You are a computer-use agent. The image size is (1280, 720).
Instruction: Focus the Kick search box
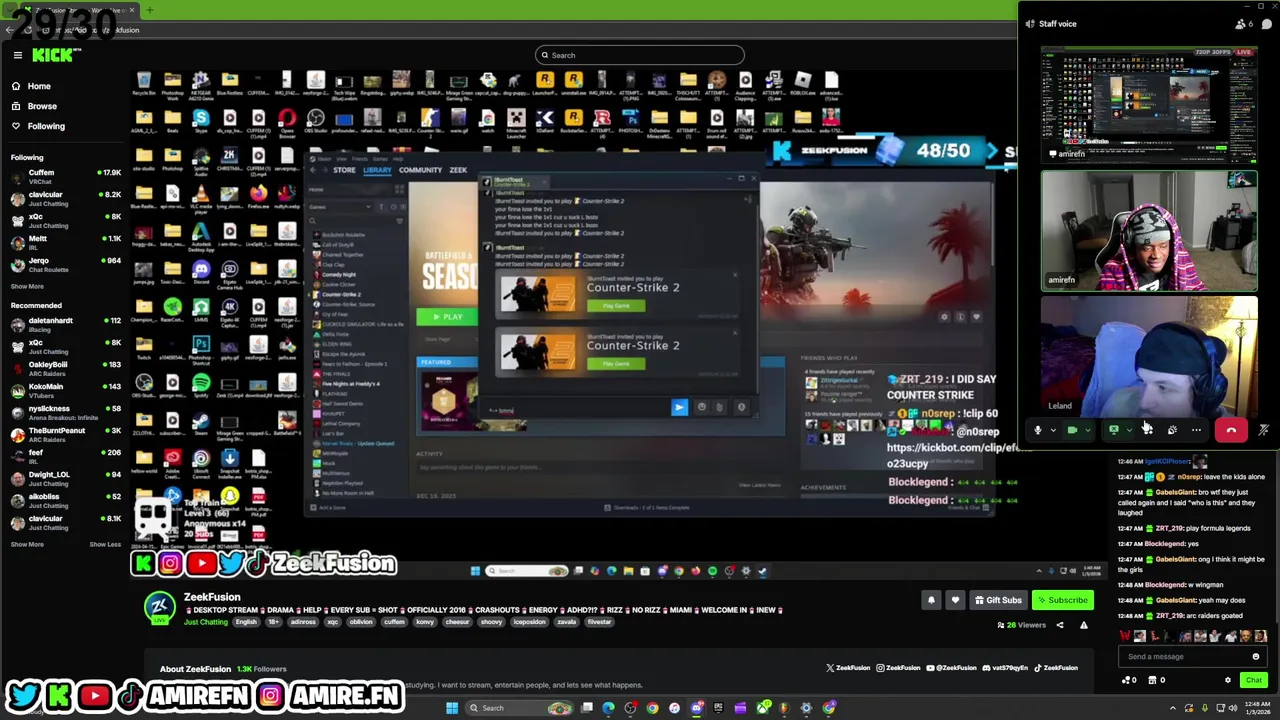click(640, 55)
